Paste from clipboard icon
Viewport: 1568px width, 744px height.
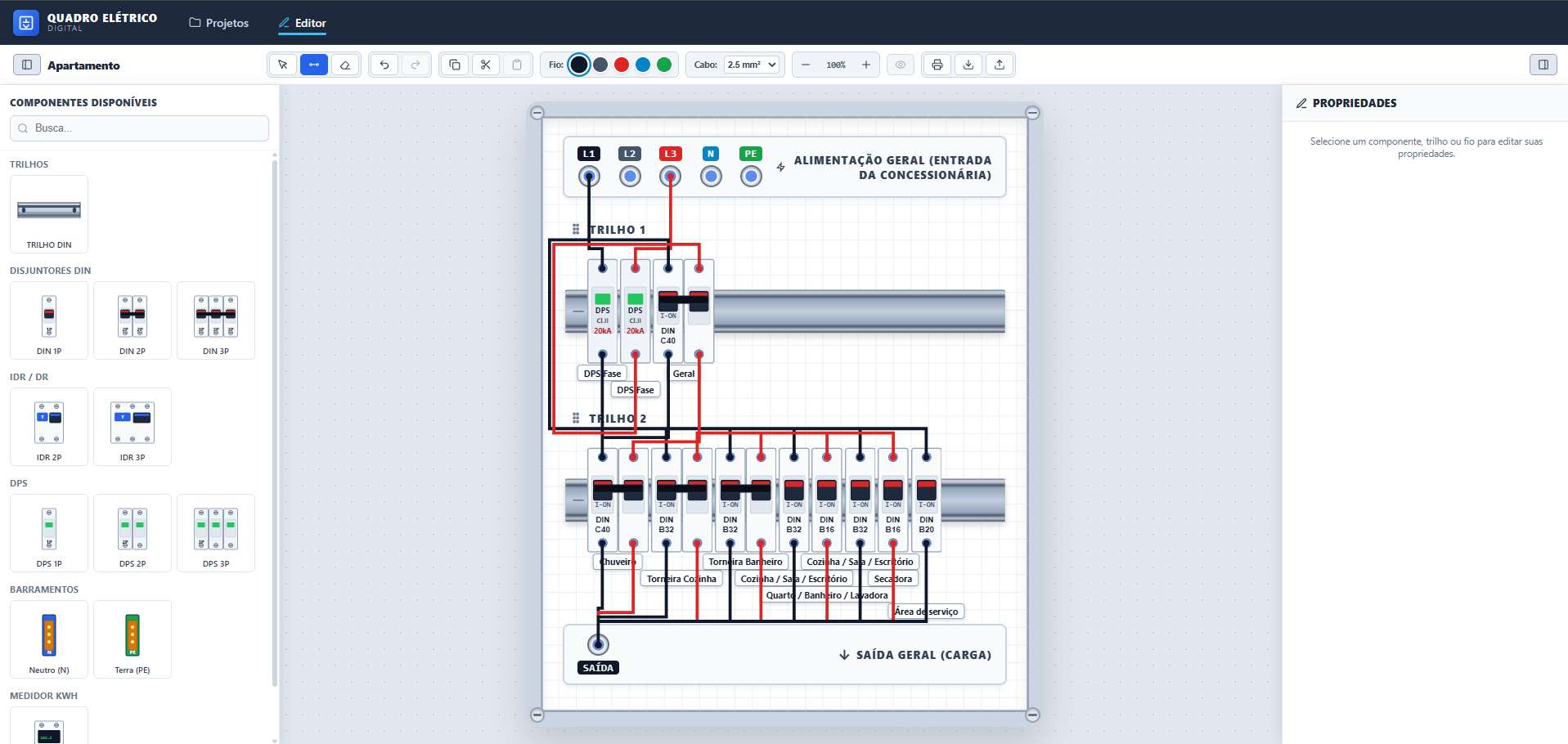(x=517, y=65)
